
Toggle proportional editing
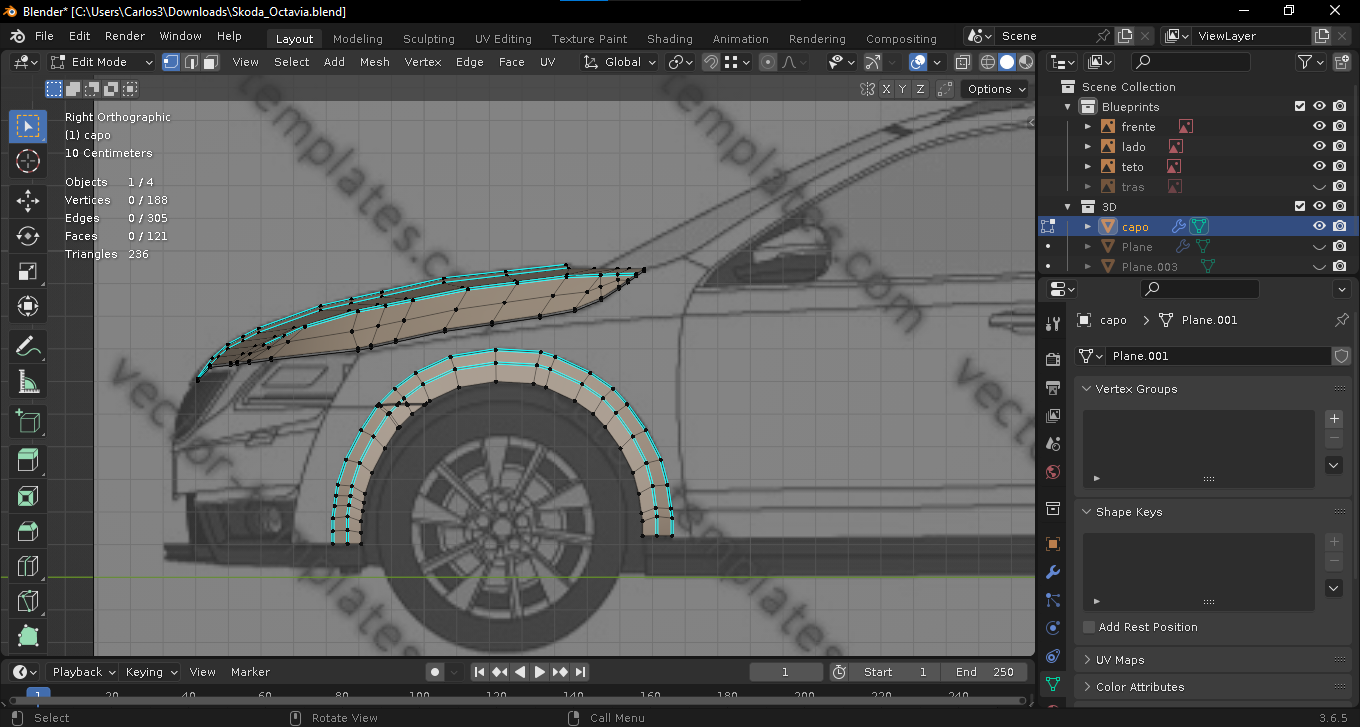pyautogui.click(x=767, y=62)
